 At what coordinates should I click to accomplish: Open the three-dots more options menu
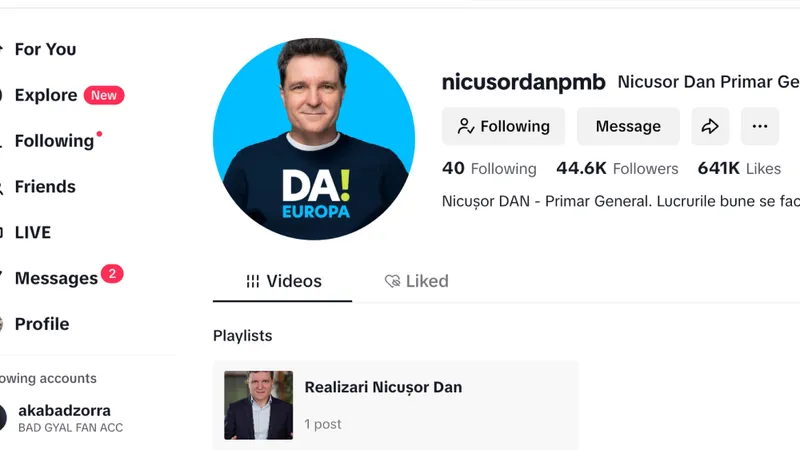point(760,126)
